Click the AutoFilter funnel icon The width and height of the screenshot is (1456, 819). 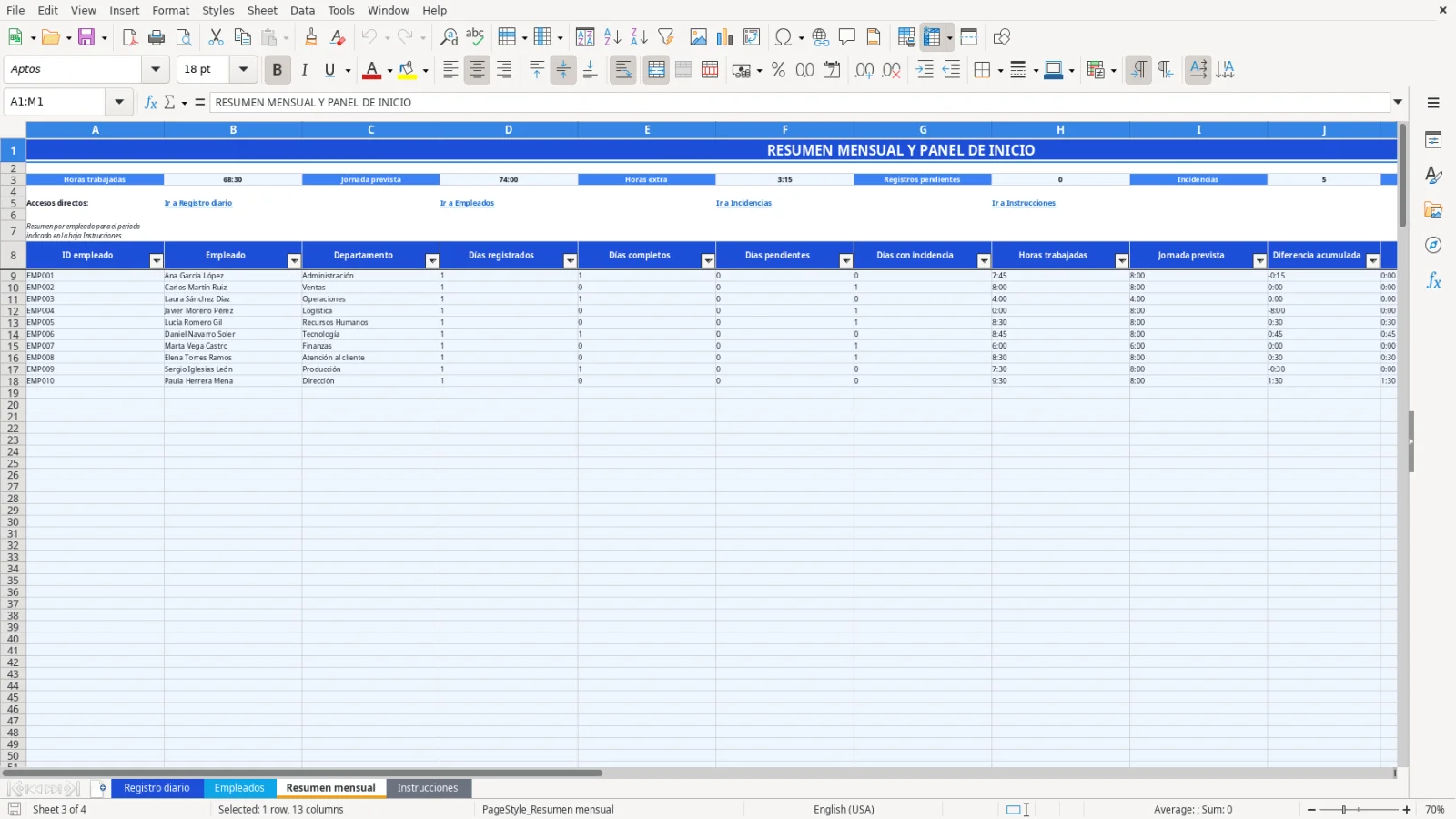[666, 37]
